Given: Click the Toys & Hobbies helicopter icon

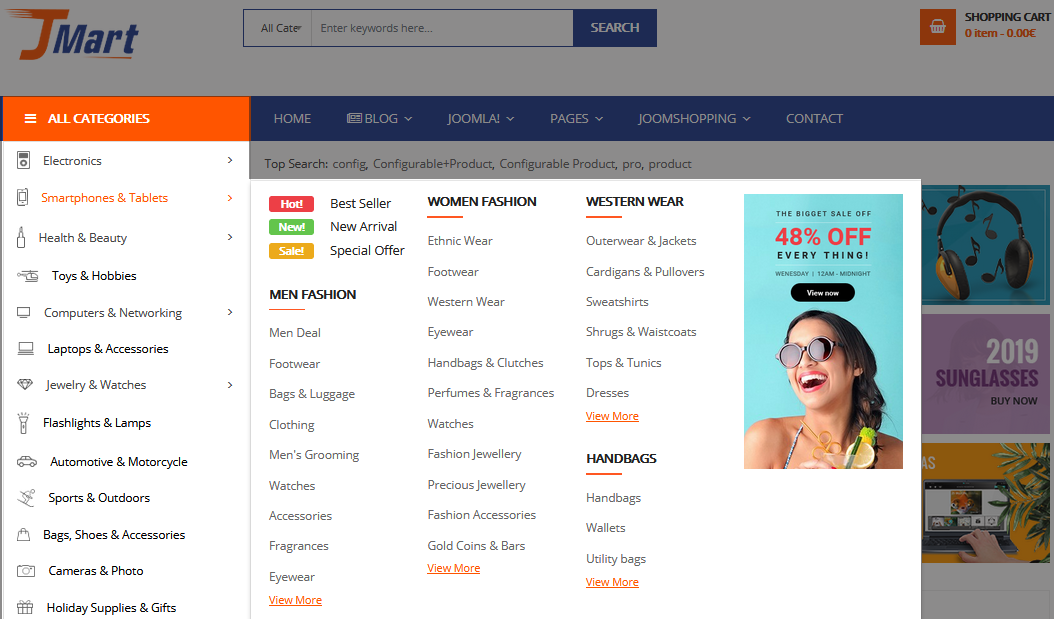Looking at the screenshot, I should (x=28, y=276).
